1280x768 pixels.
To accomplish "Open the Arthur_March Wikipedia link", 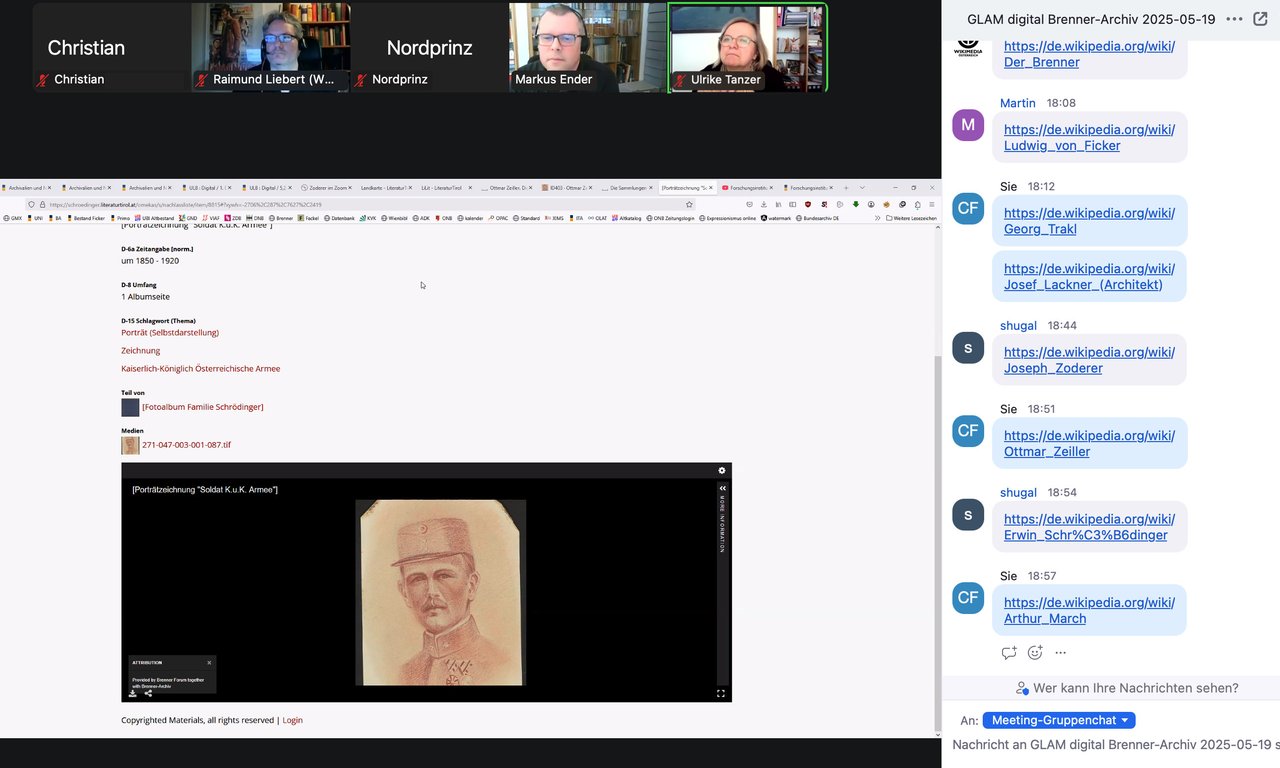I will 1089,610.
